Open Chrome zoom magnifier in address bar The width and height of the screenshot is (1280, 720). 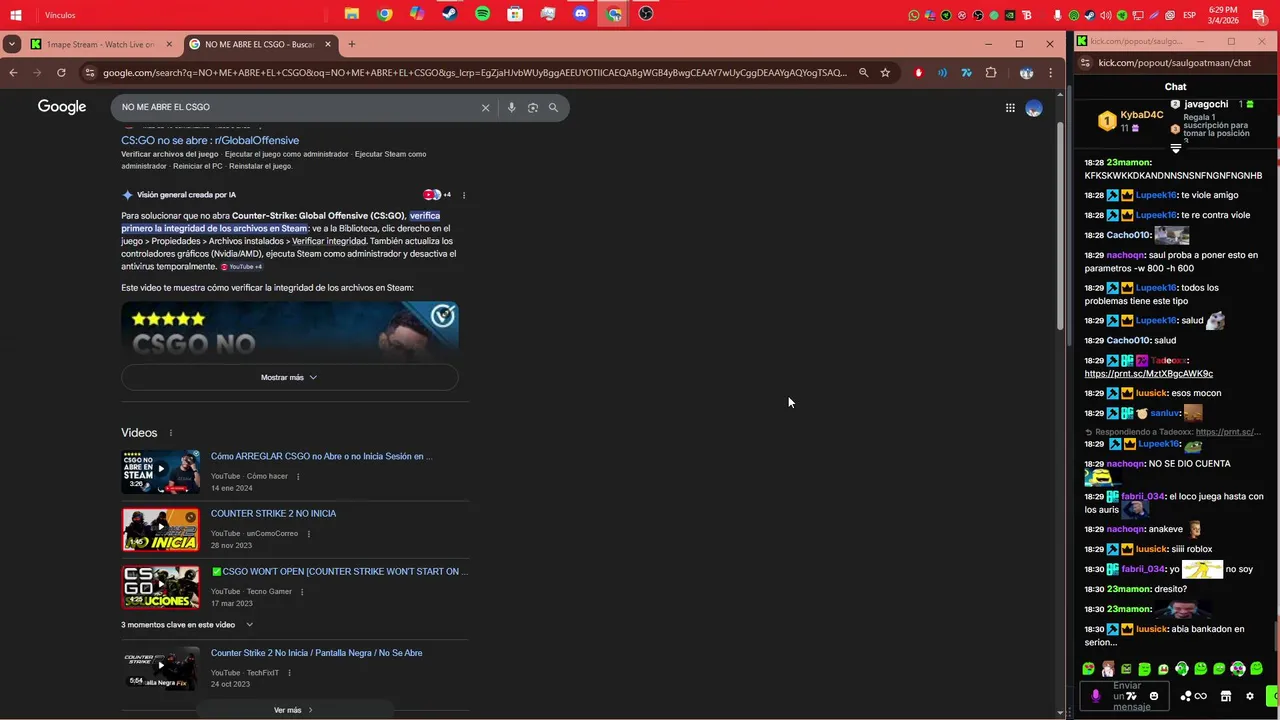pyautogui.click(x=863, y=73)
